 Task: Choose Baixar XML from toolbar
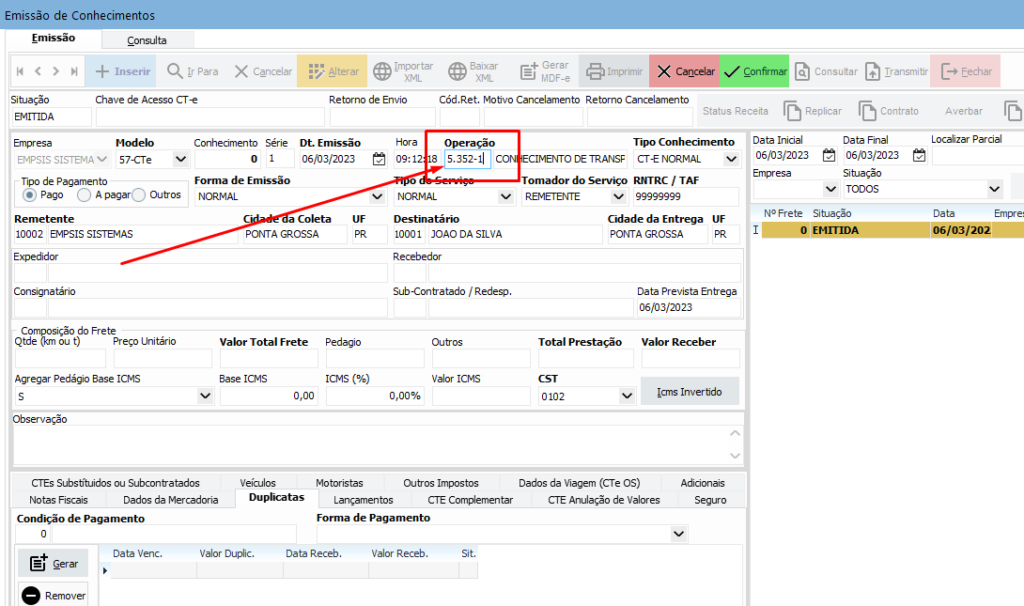click(473, 71)
